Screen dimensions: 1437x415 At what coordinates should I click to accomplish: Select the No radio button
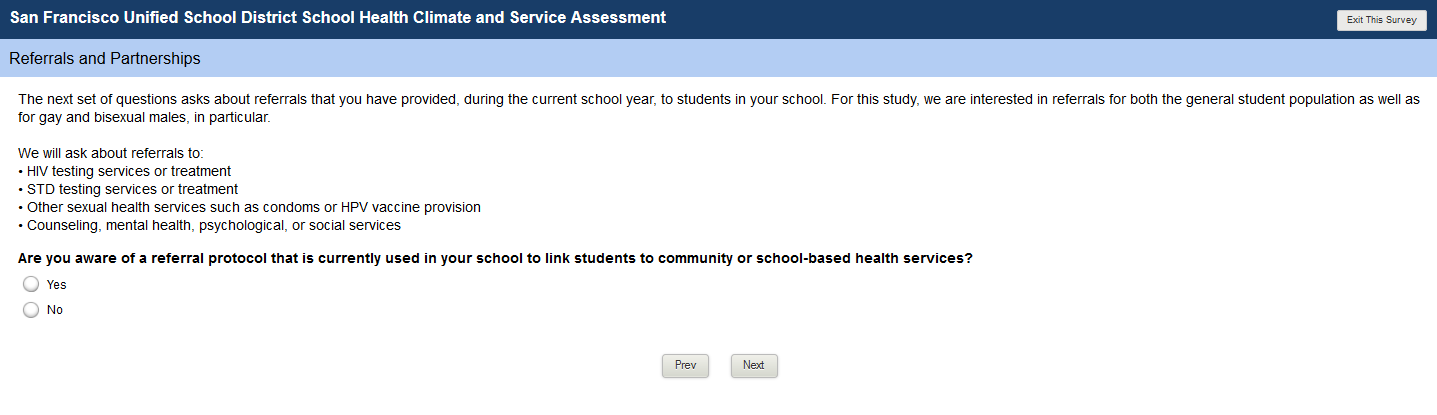coord(31,310)
